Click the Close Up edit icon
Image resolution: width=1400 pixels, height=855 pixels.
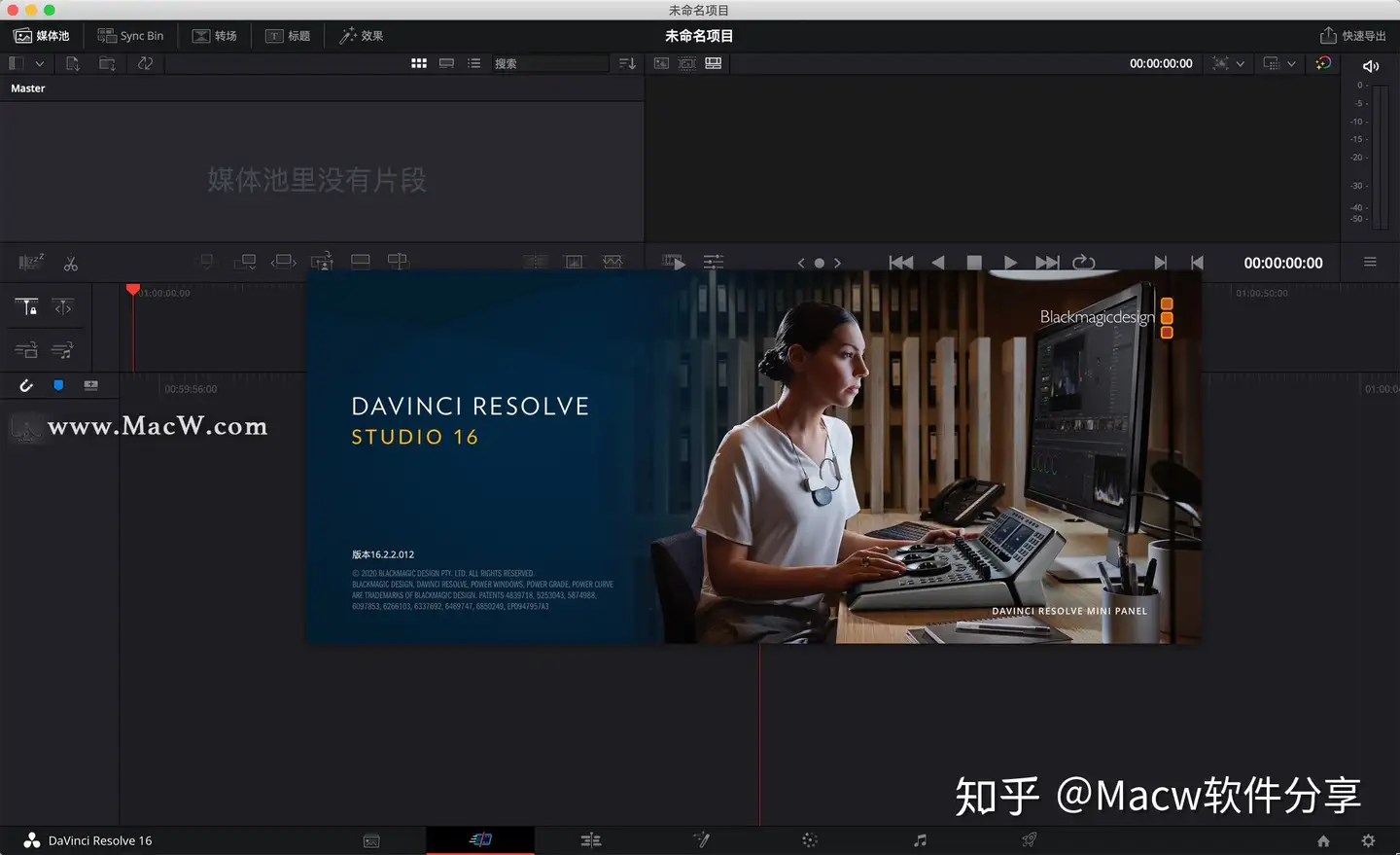coord(322,262)
